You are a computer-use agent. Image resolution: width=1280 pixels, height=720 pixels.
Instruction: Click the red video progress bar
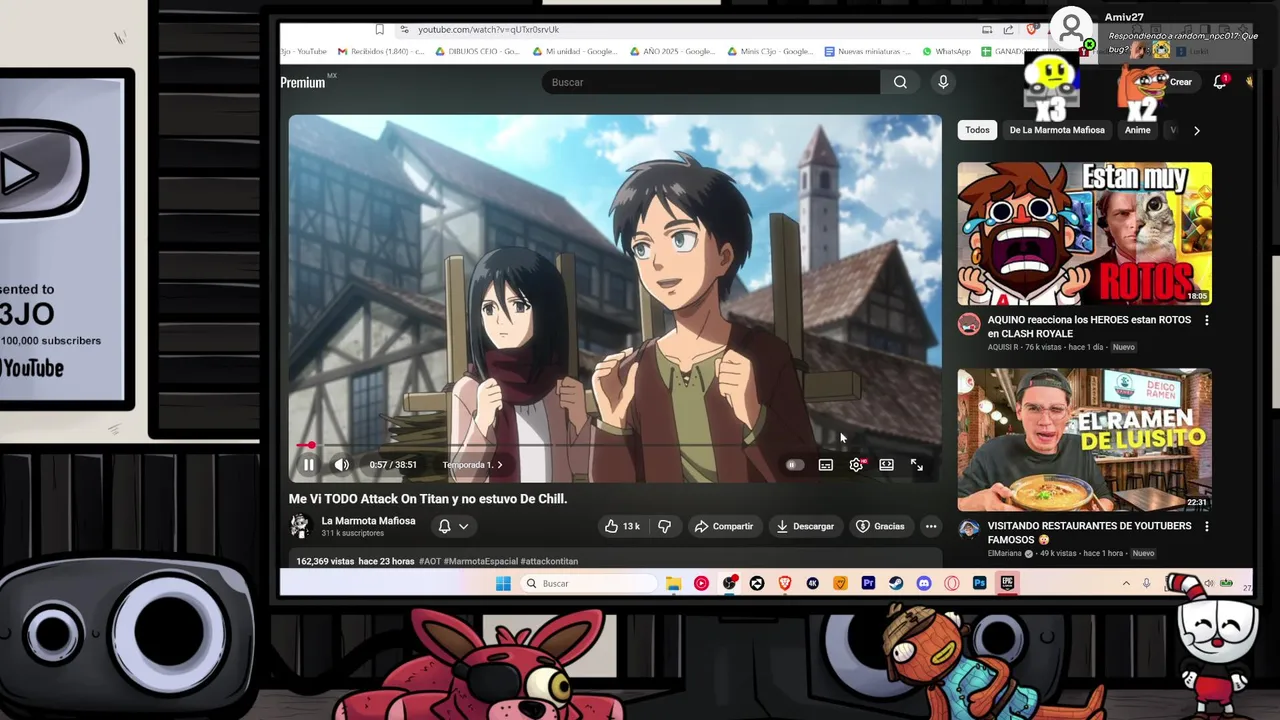(615, 445)
